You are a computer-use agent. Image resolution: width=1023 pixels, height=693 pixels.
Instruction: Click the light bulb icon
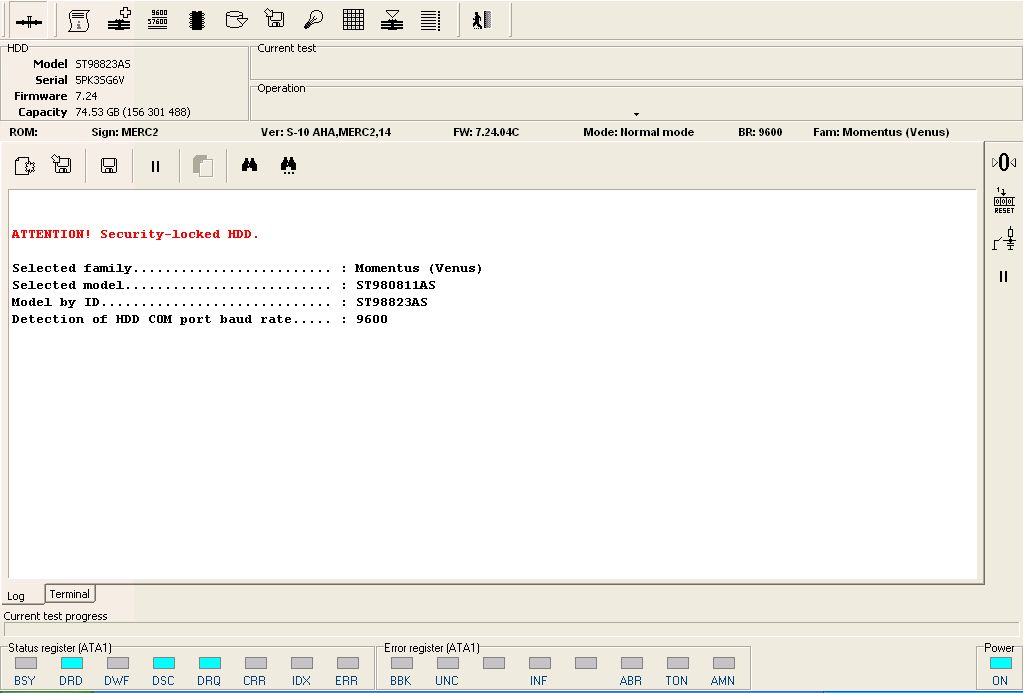click(314, 20)
